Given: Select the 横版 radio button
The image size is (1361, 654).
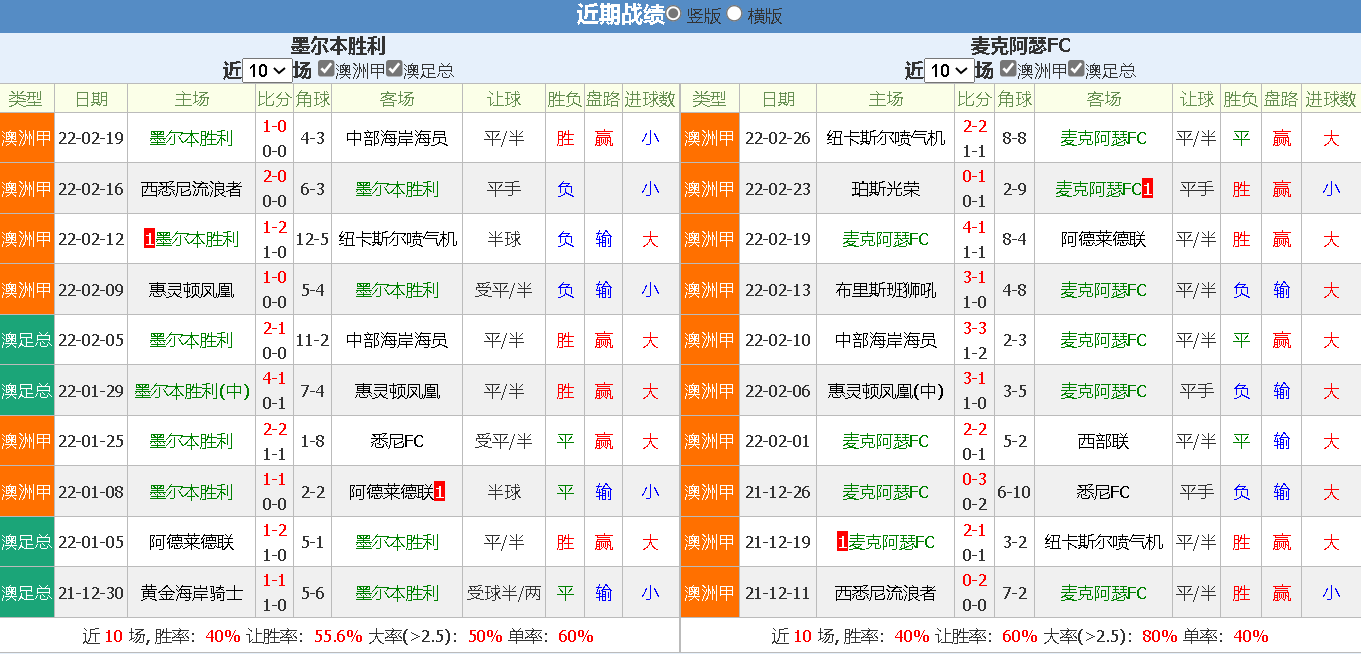Looking at the screenshot, I should [734, 14].
